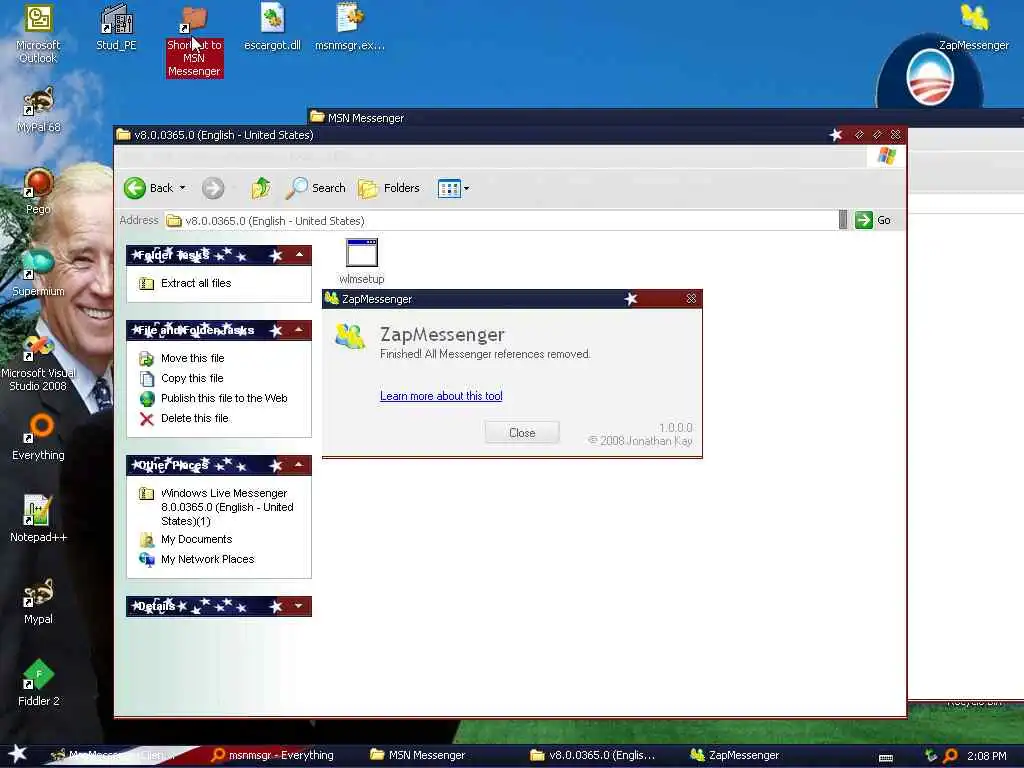Click the ZapMessenger logo in dialog
The height and width of the screenshot is (768, 1024).
(x=350, y=336)
